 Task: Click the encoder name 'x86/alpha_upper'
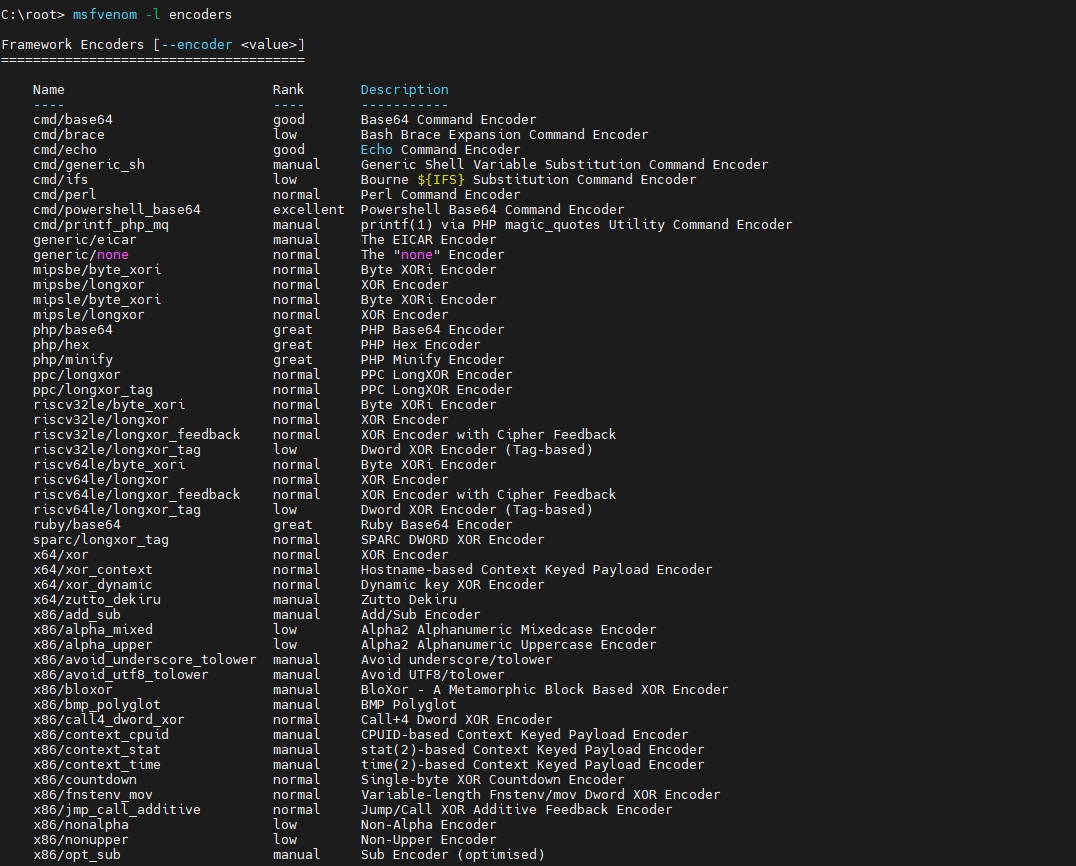(x=93, y=645)
